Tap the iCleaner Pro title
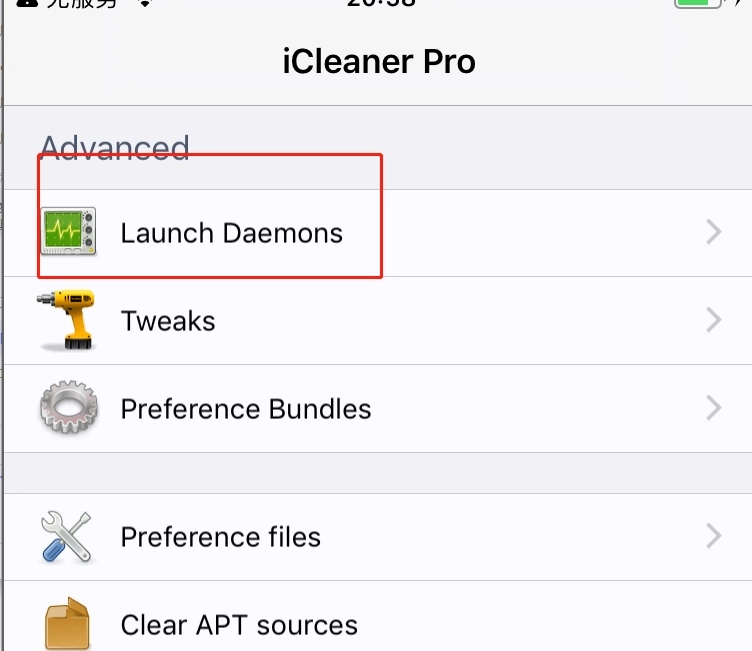Screen dimensions: 752x651 coord(379,61)
